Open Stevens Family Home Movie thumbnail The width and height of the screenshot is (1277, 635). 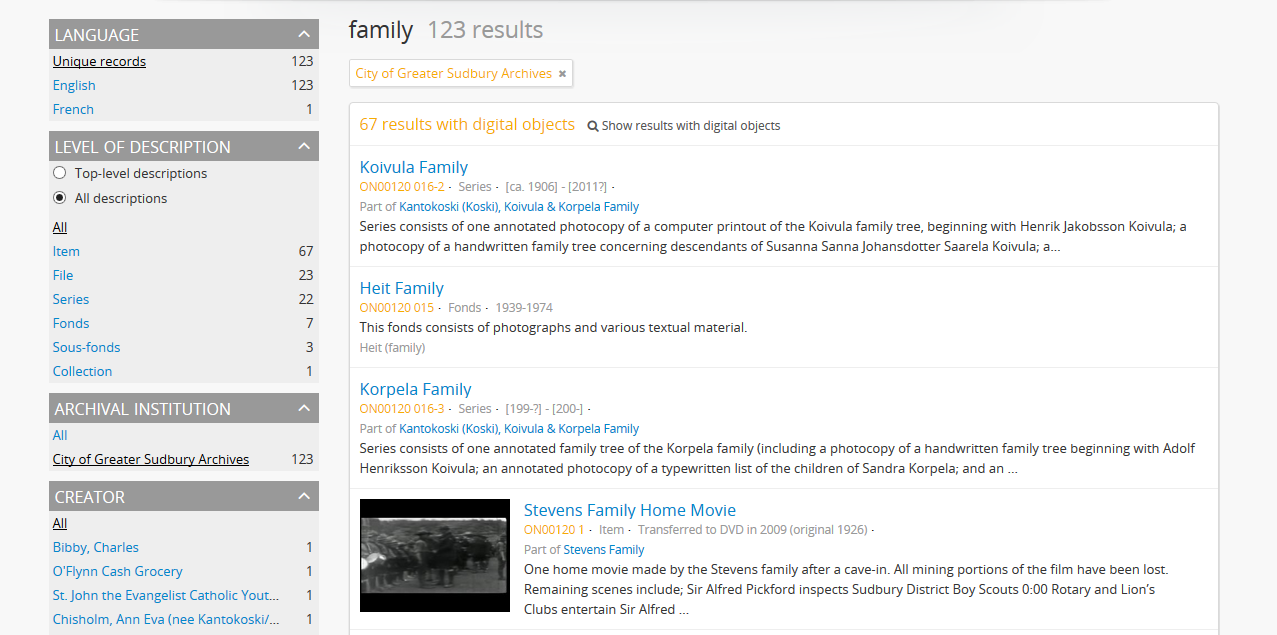point(434,555)
